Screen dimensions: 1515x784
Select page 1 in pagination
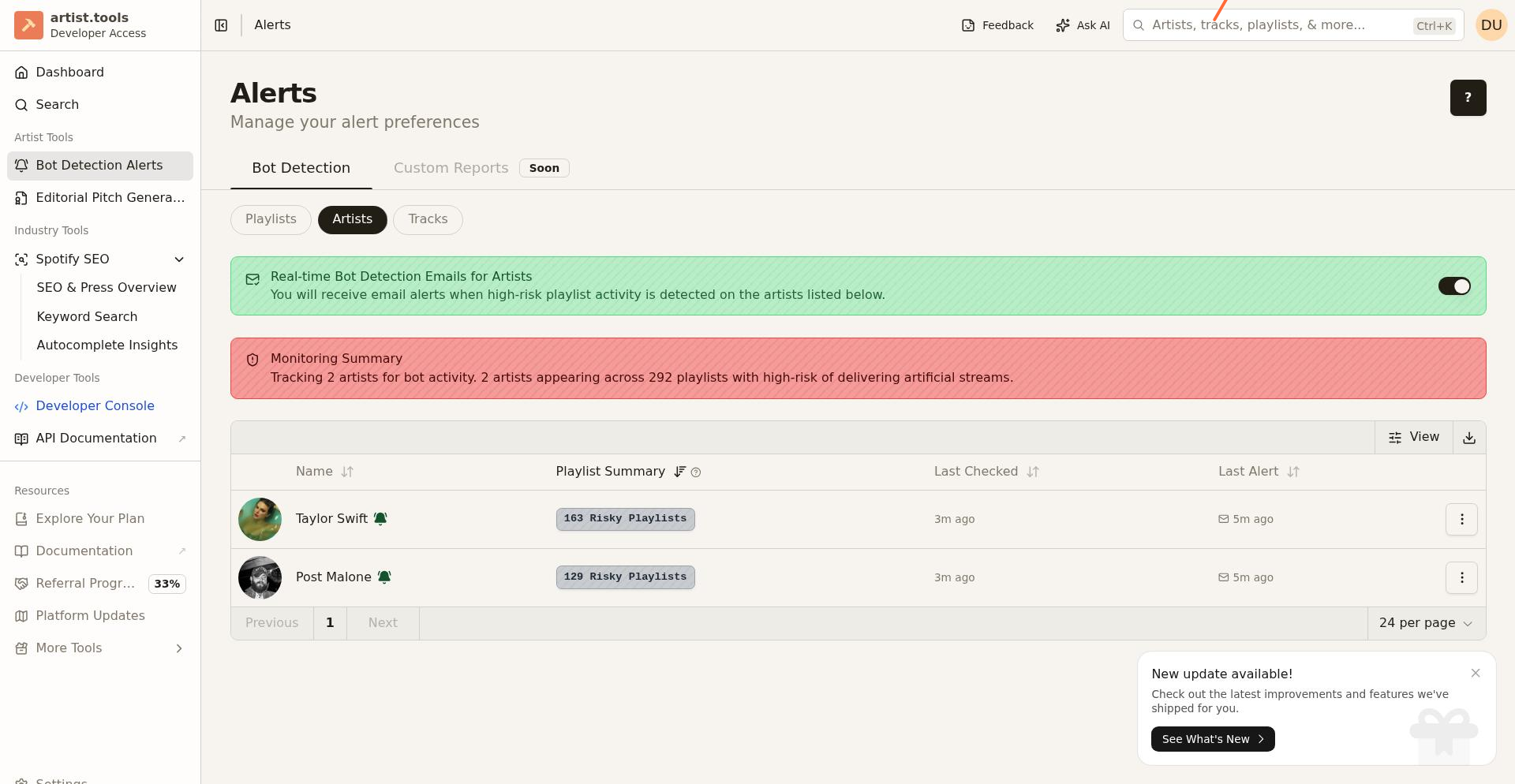[x=330, y=623]
